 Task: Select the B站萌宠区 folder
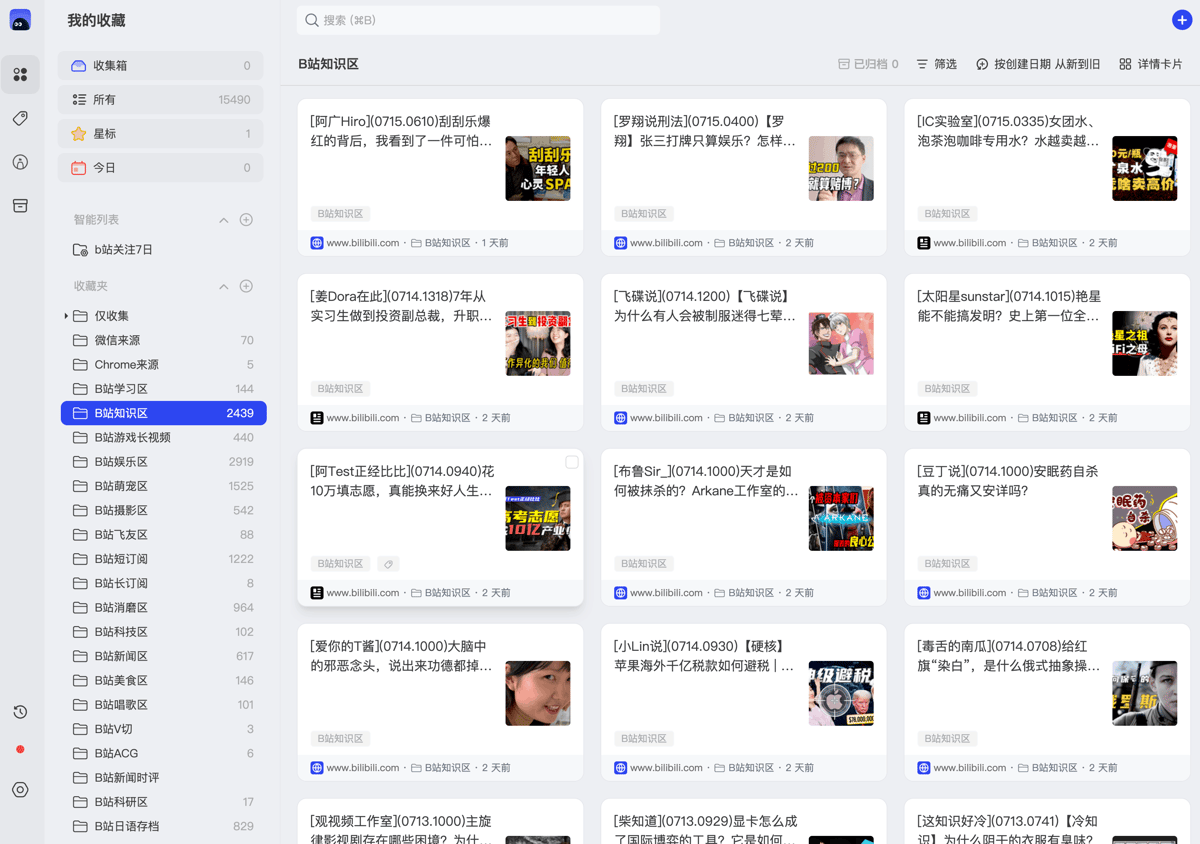tap(164, 486)
